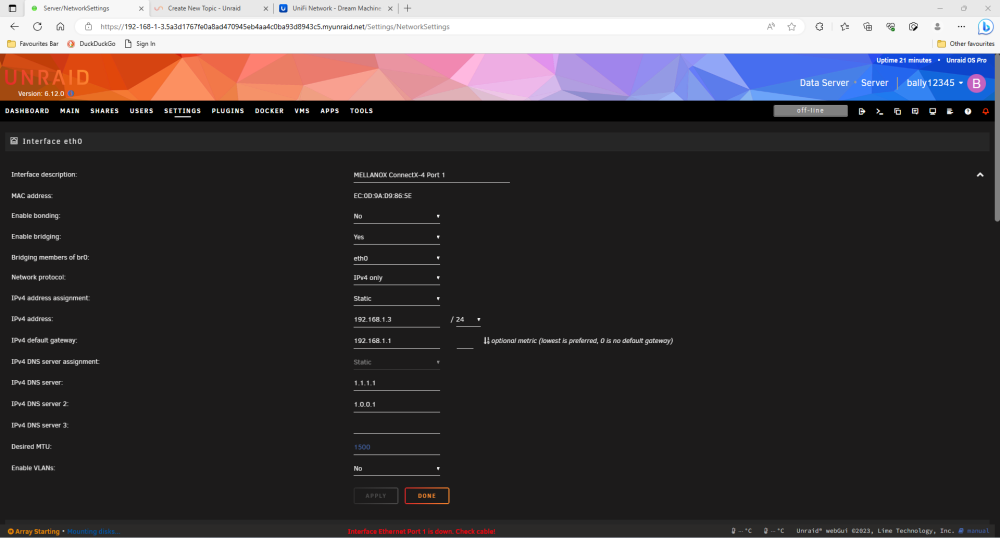Click the site padlock icon in address bar

(89, 26)
